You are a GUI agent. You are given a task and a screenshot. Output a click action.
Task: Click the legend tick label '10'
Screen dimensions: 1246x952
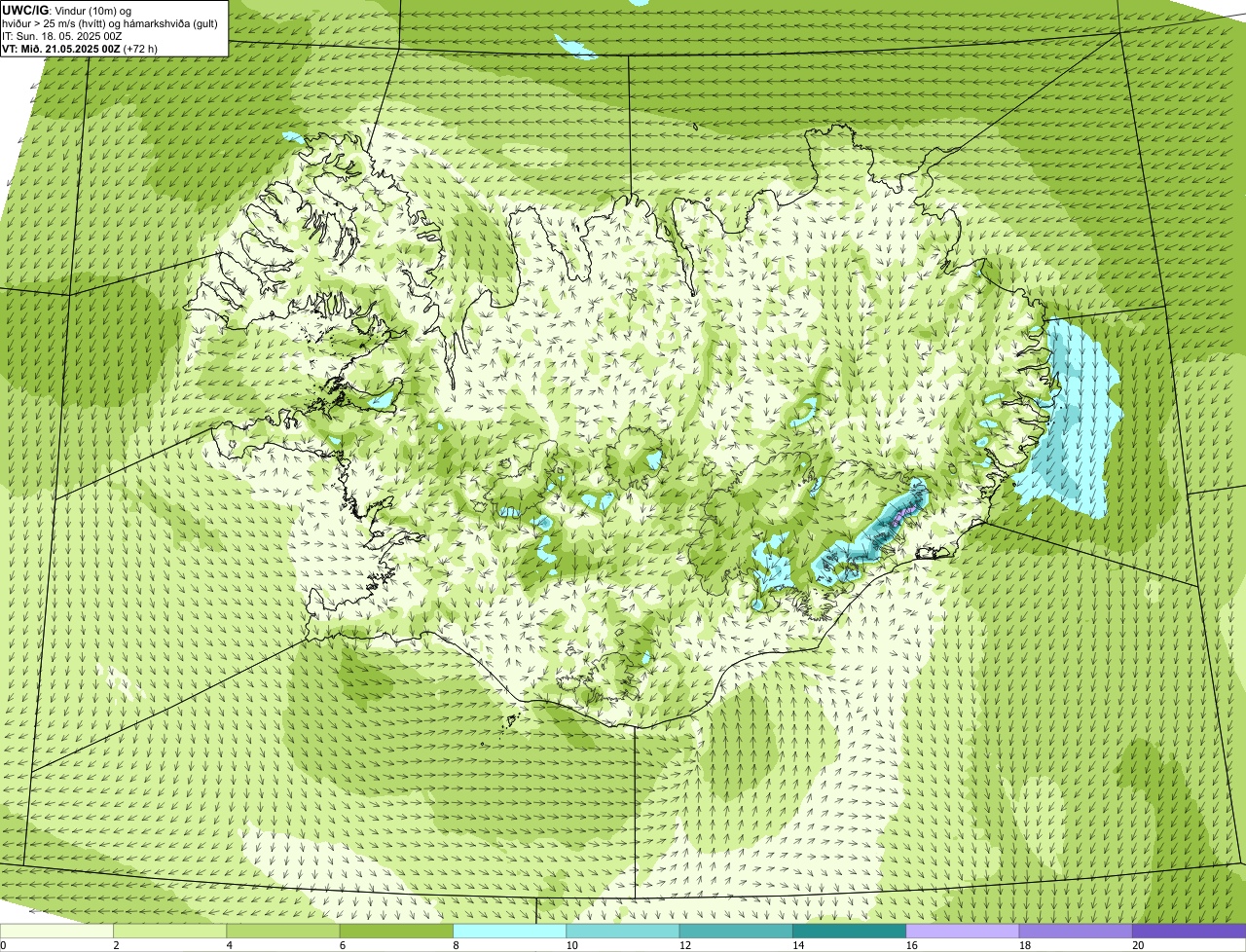[x=571, y=945]
